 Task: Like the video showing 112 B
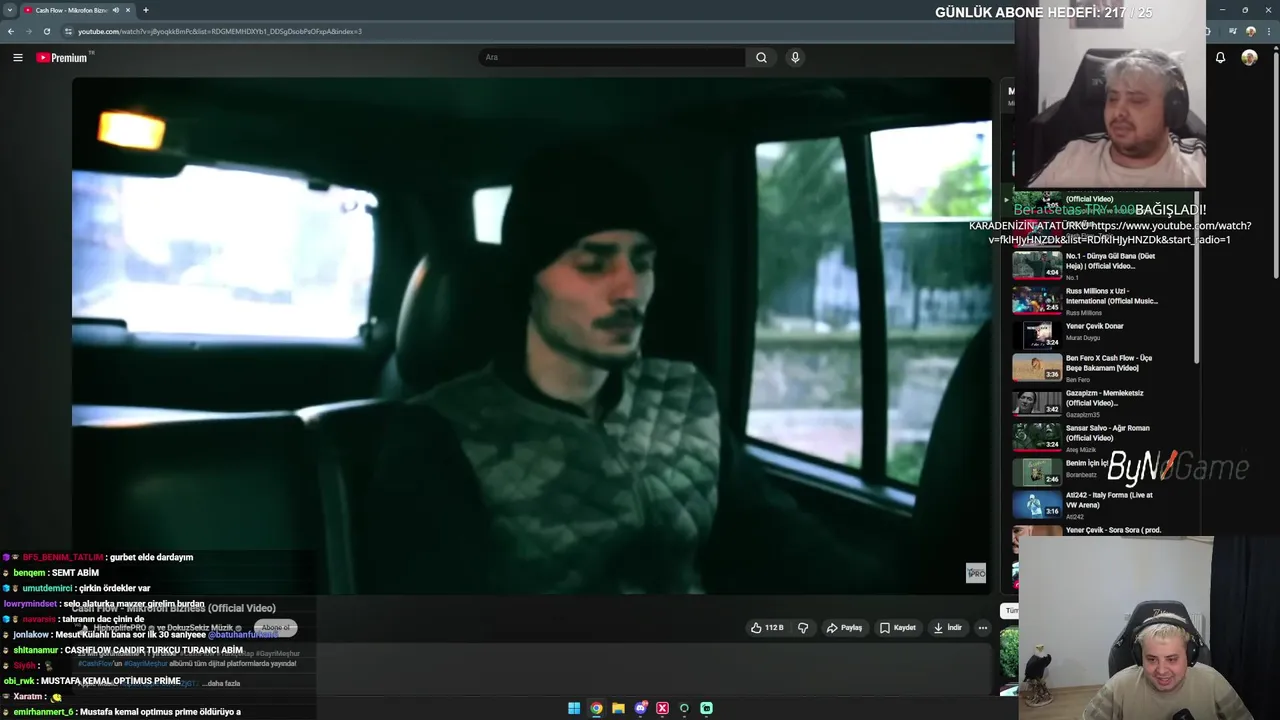[x=766, y=628]
